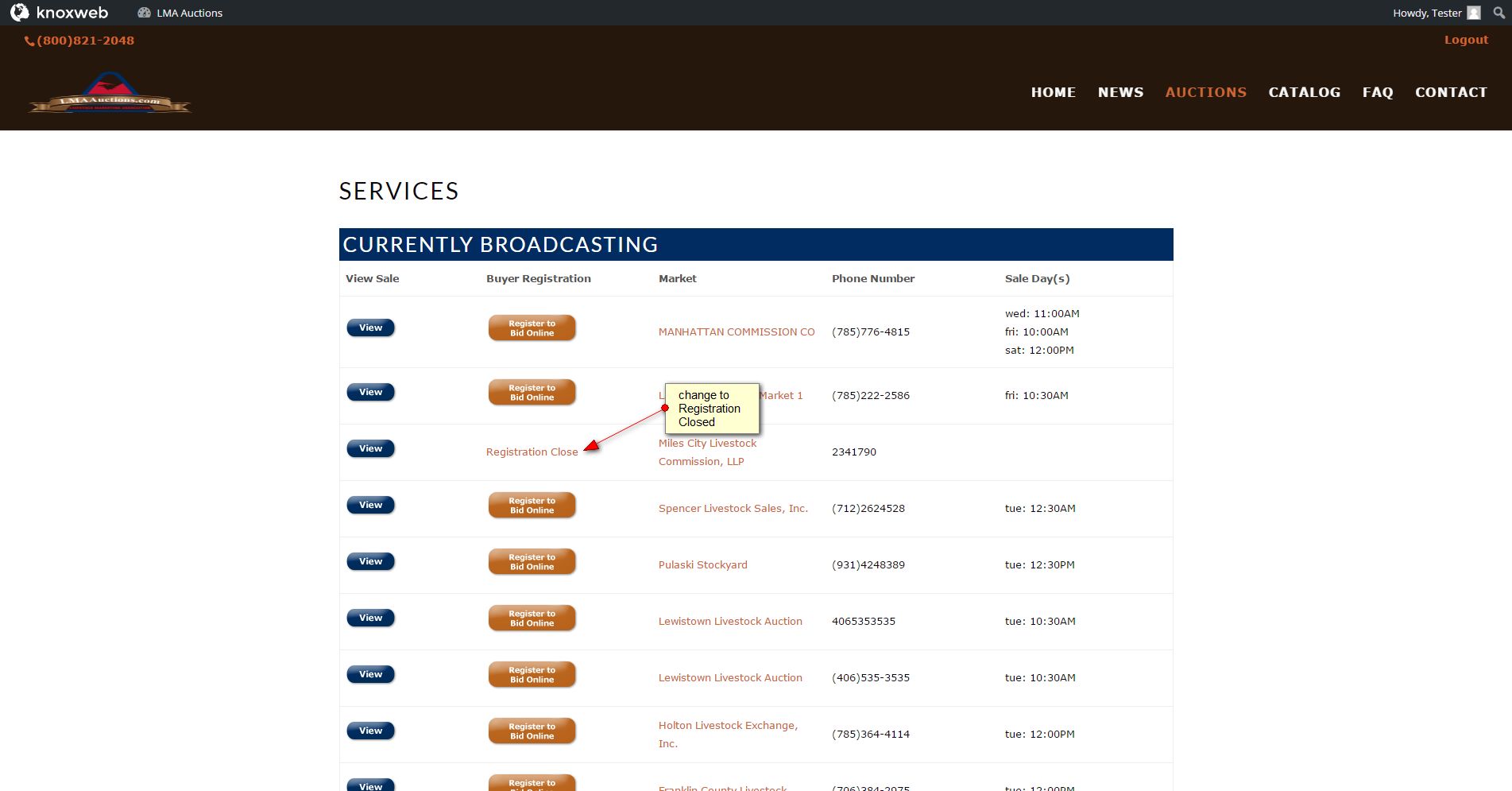
Task: Open Miles City Livestock Commission, LLP link
Action: (707, 452)
